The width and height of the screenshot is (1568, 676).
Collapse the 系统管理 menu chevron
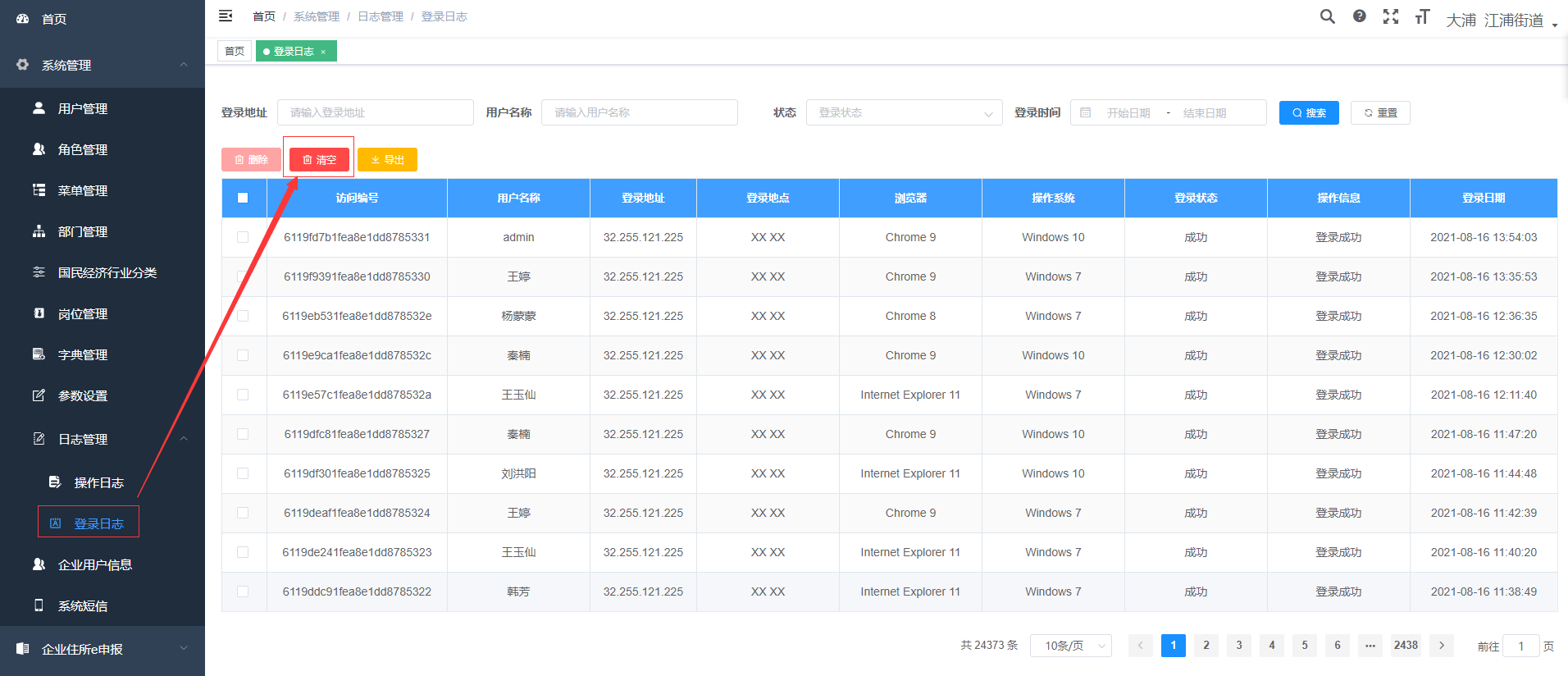coord(184,64)
